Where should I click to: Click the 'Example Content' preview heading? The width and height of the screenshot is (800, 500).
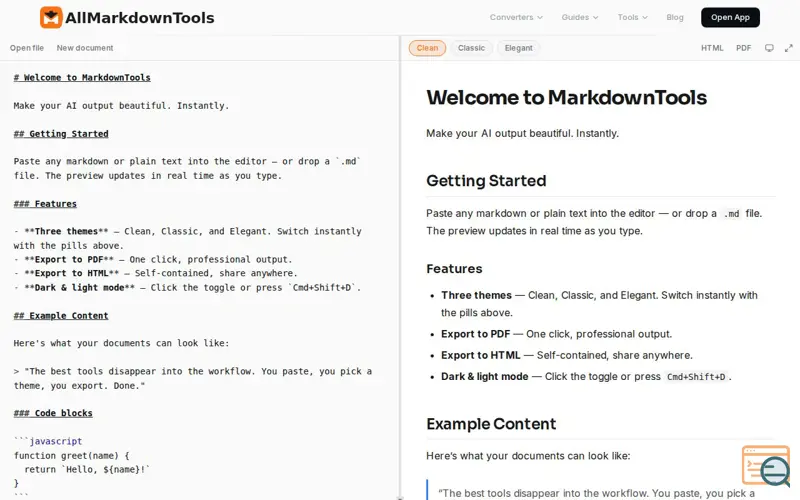[x=491, y=424]
